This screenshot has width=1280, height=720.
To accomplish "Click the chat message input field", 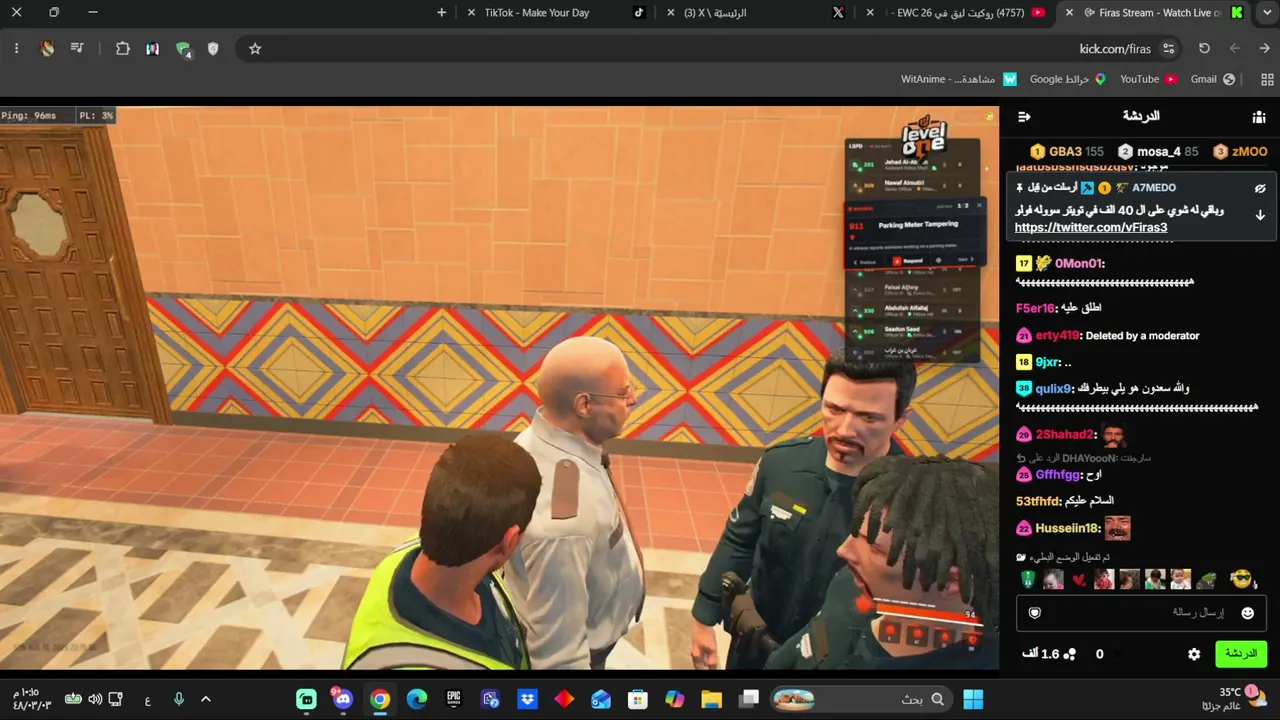I will point(1142,613).
